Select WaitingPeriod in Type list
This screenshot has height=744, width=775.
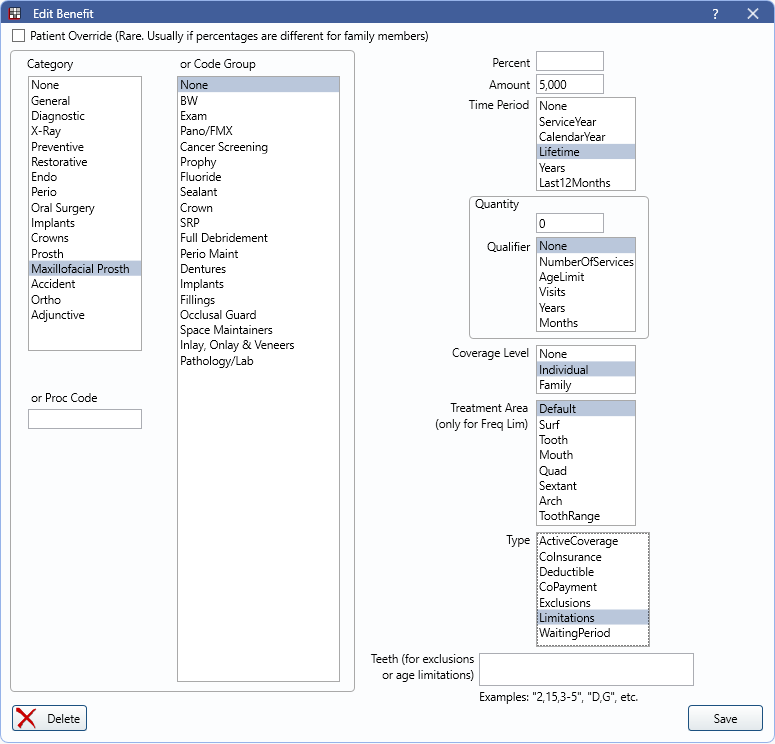coord(574,633)
